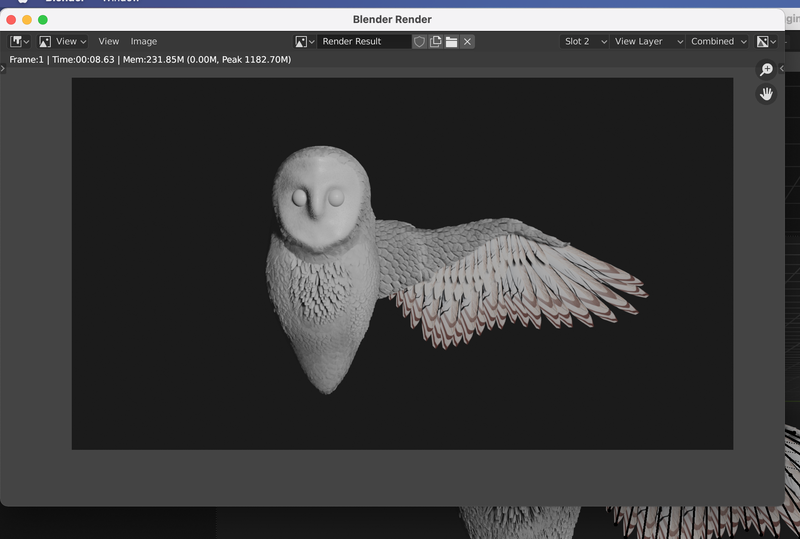Click the zoom magnifier gizmo icon
Screen dimensions: 800x539
766,69
